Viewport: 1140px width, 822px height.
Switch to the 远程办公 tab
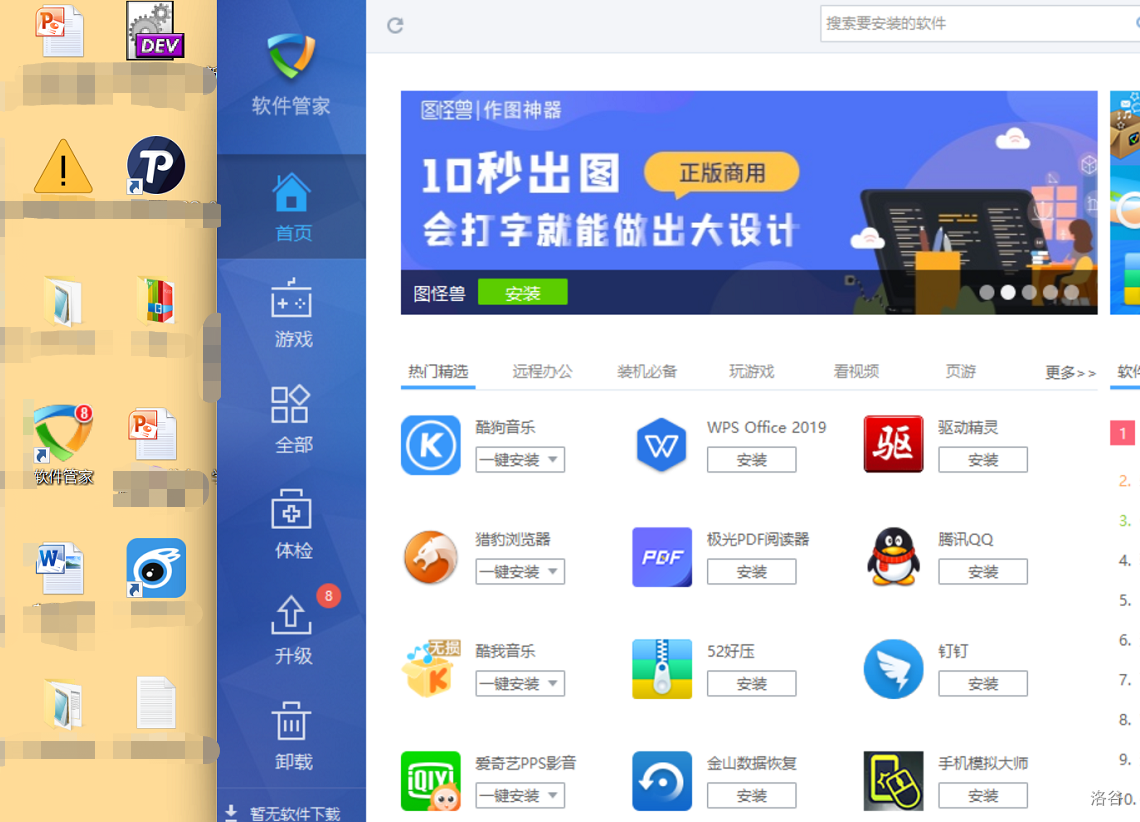[542, 372]
